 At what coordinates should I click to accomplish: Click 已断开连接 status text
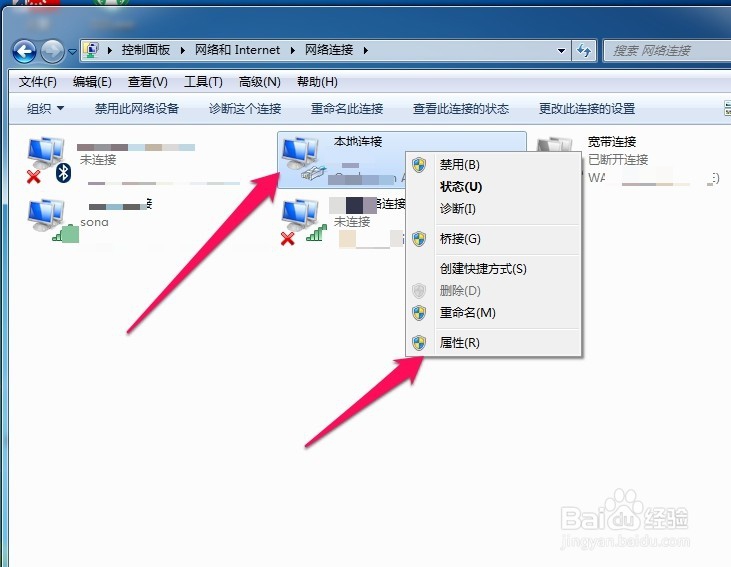click(618, 160)
